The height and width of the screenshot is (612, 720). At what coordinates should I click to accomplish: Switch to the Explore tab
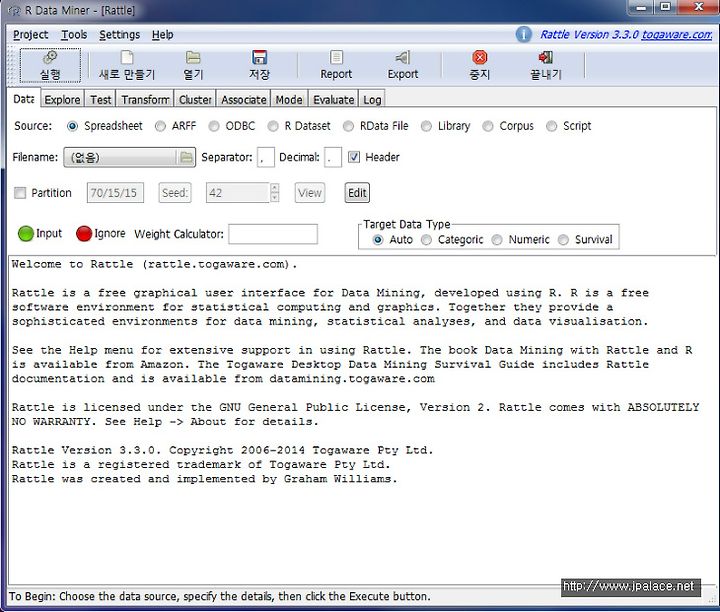click(x=62, y=100)
